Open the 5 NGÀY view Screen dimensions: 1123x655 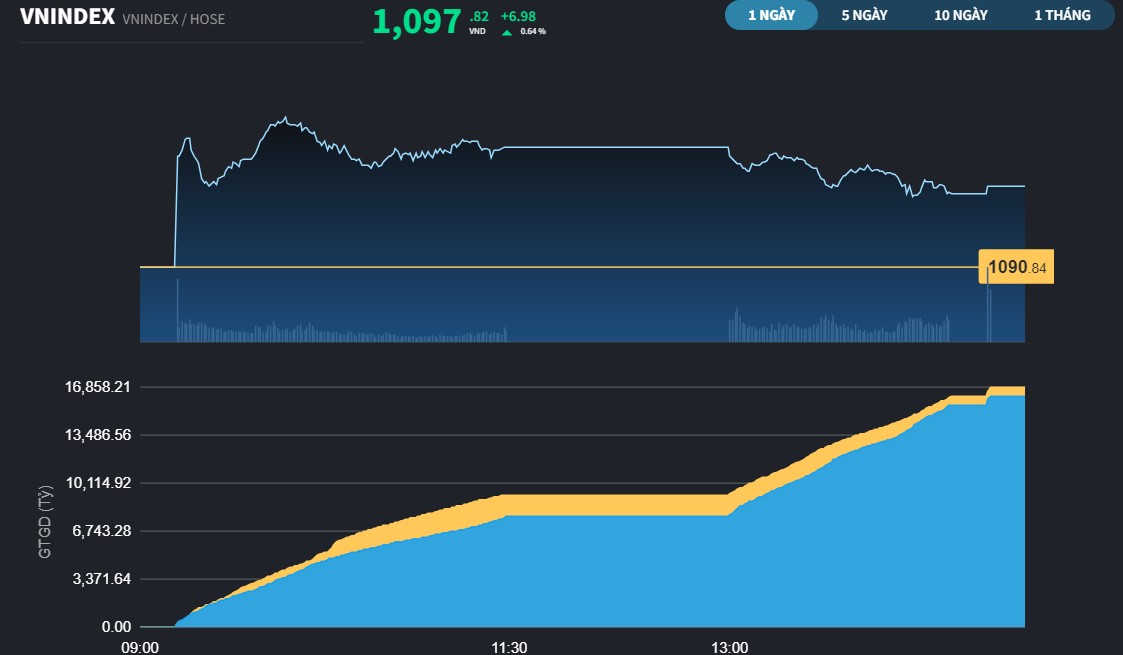point(865,15)
